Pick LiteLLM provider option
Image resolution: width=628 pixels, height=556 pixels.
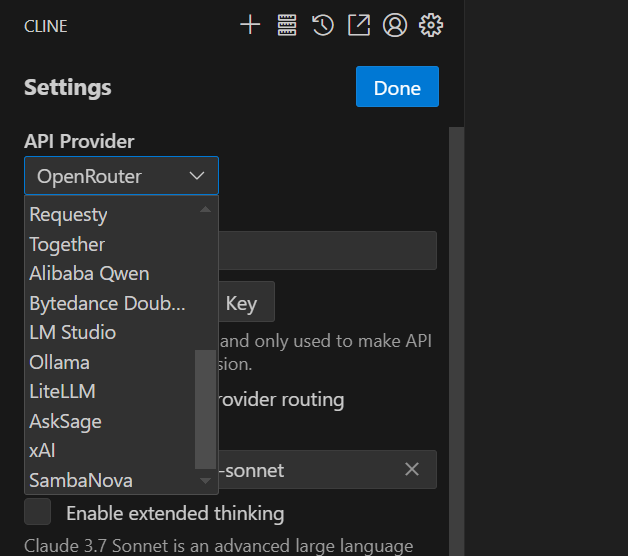pyautogui.click(x=110, y=391)
